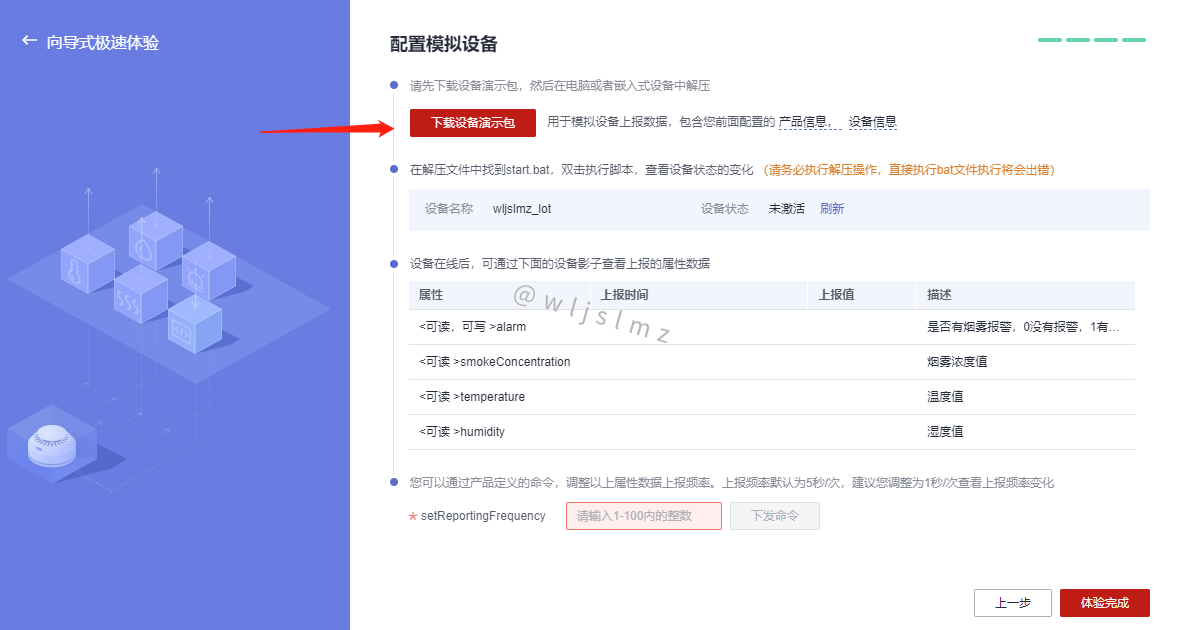Click 刷新 to refresh device status
This screenshot has height=630, width=1184.
click(832, 208)
